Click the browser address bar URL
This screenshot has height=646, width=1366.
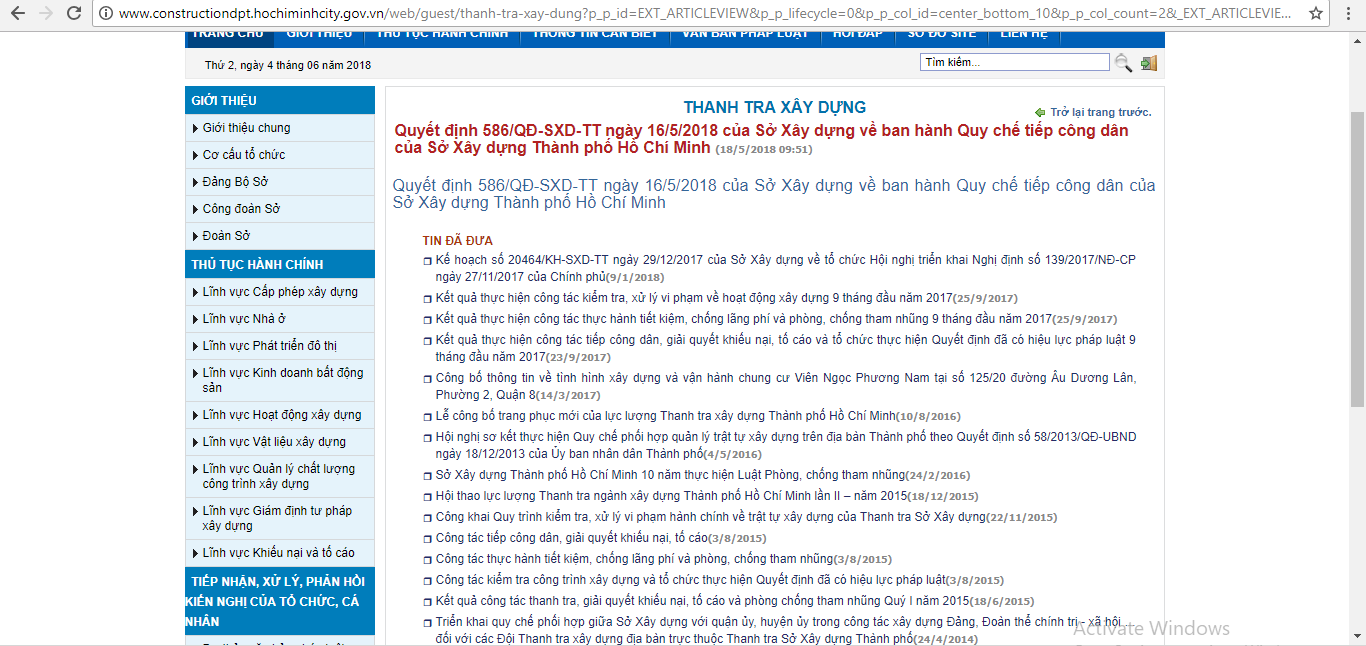(700, 13)
